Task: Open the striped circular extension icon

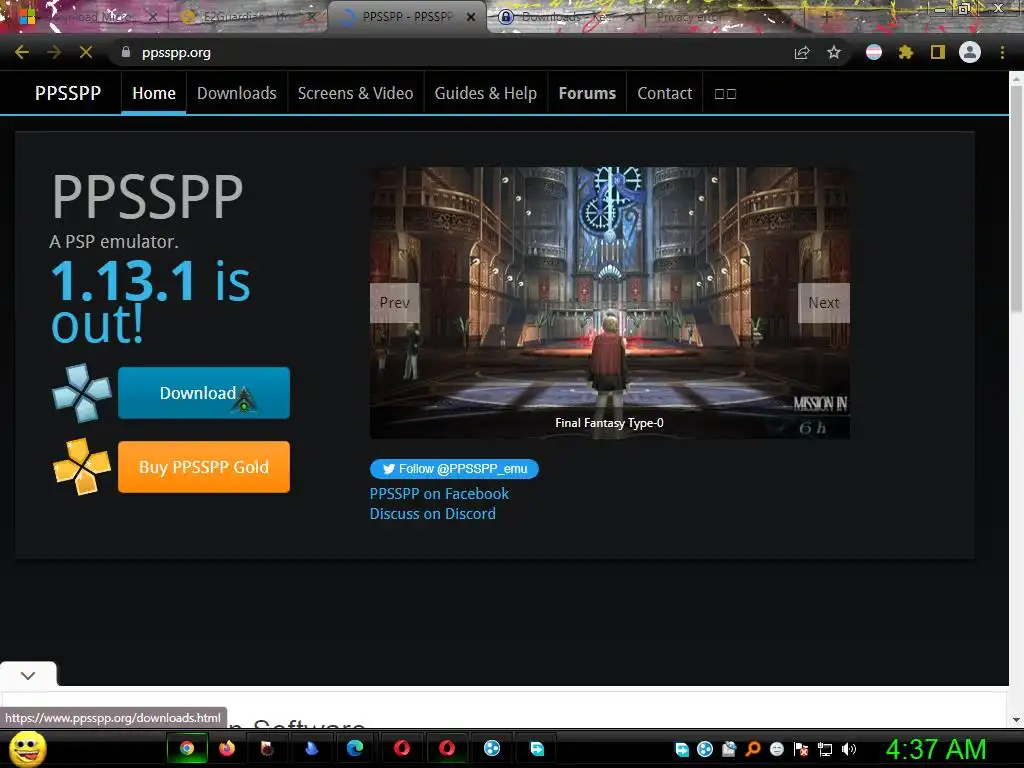Action: point(874,52)
